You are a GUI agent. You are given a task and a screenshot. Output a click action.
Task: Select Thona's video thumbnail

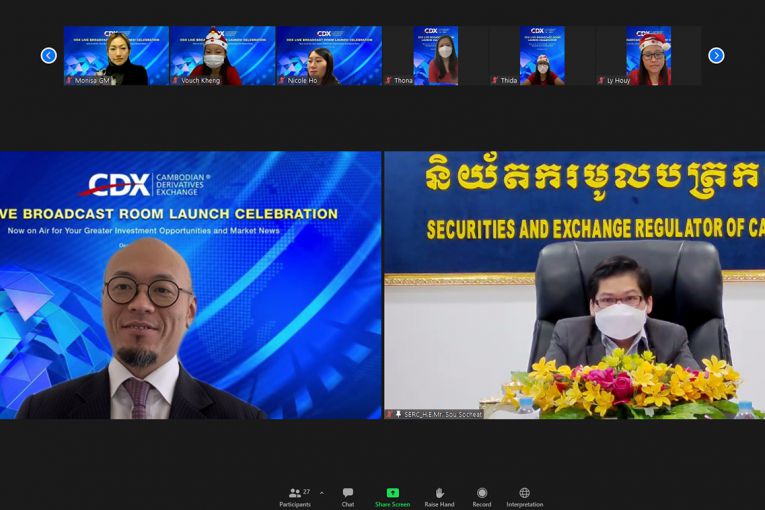(436, 56)
